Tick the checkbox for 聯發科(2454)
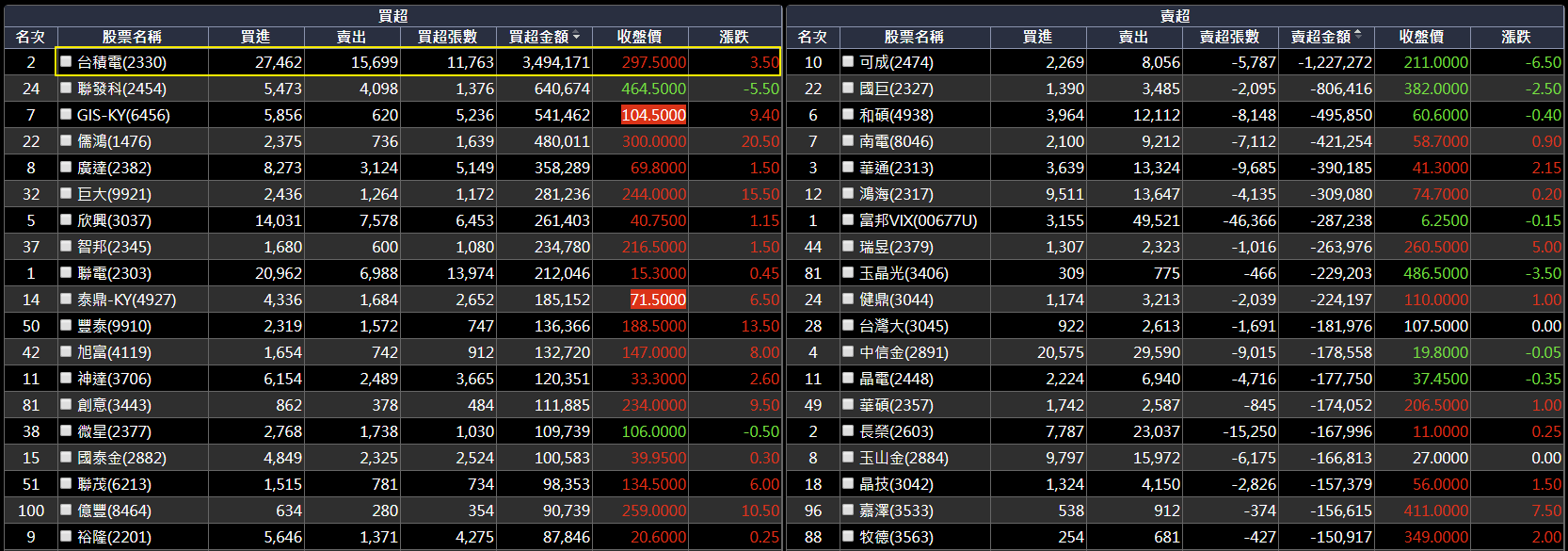This screenshot has width=1568, height=551. tap(66, 88)
